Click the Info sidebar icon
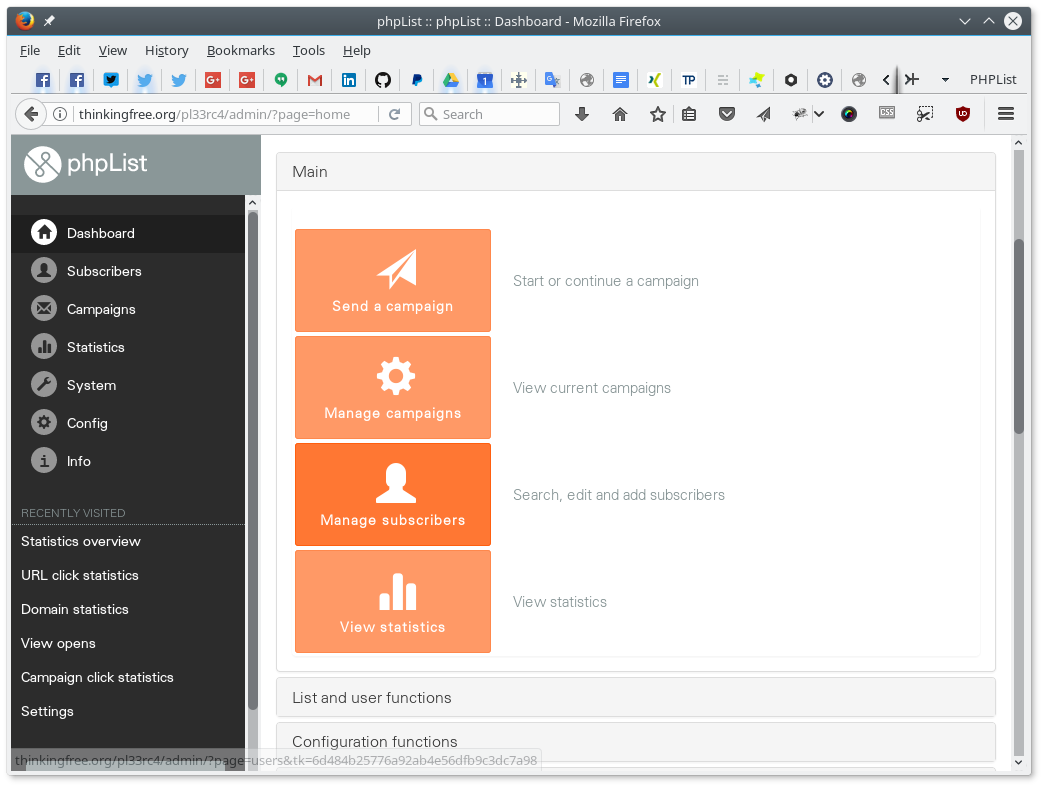This screenshot has width=1044, height=788. (x=44, y=460)
